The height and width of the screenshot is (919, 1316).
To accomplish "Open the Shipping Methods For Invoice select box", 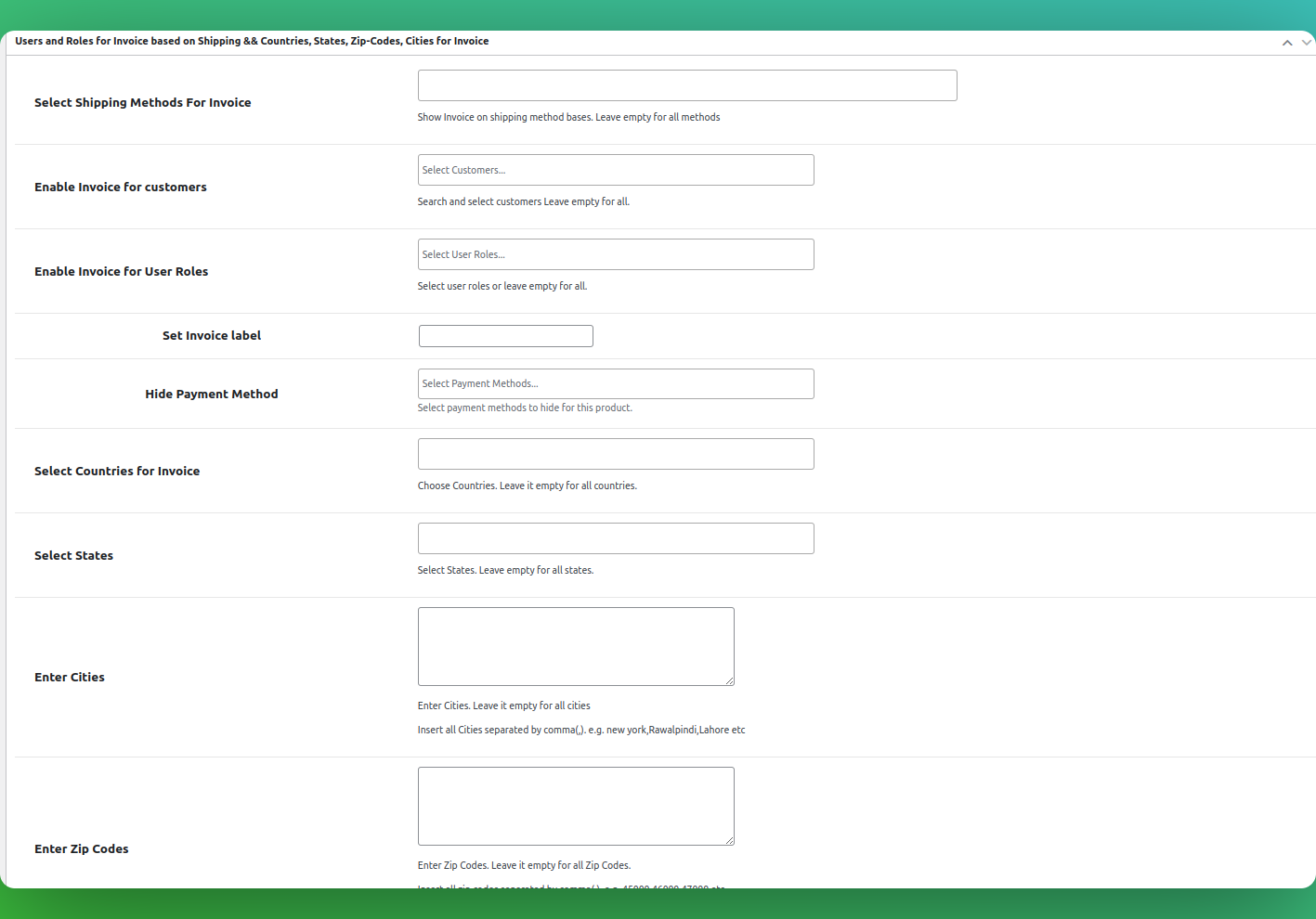I will coord(687,85).
